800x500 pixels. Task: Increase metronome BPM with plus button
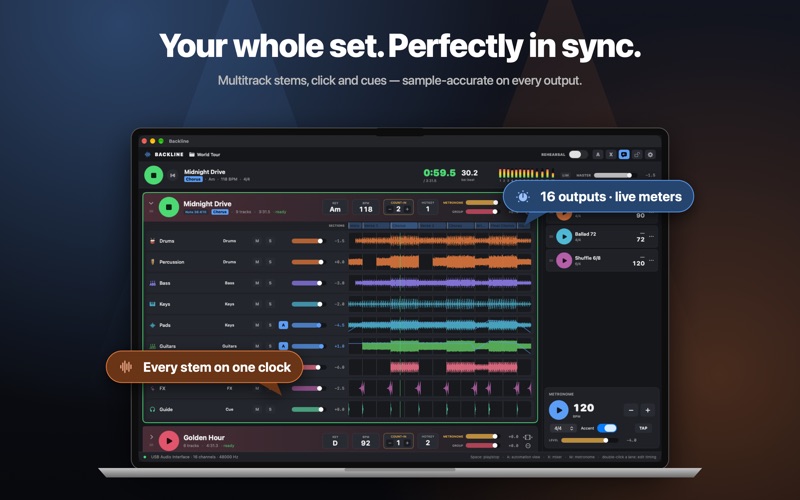647,410
